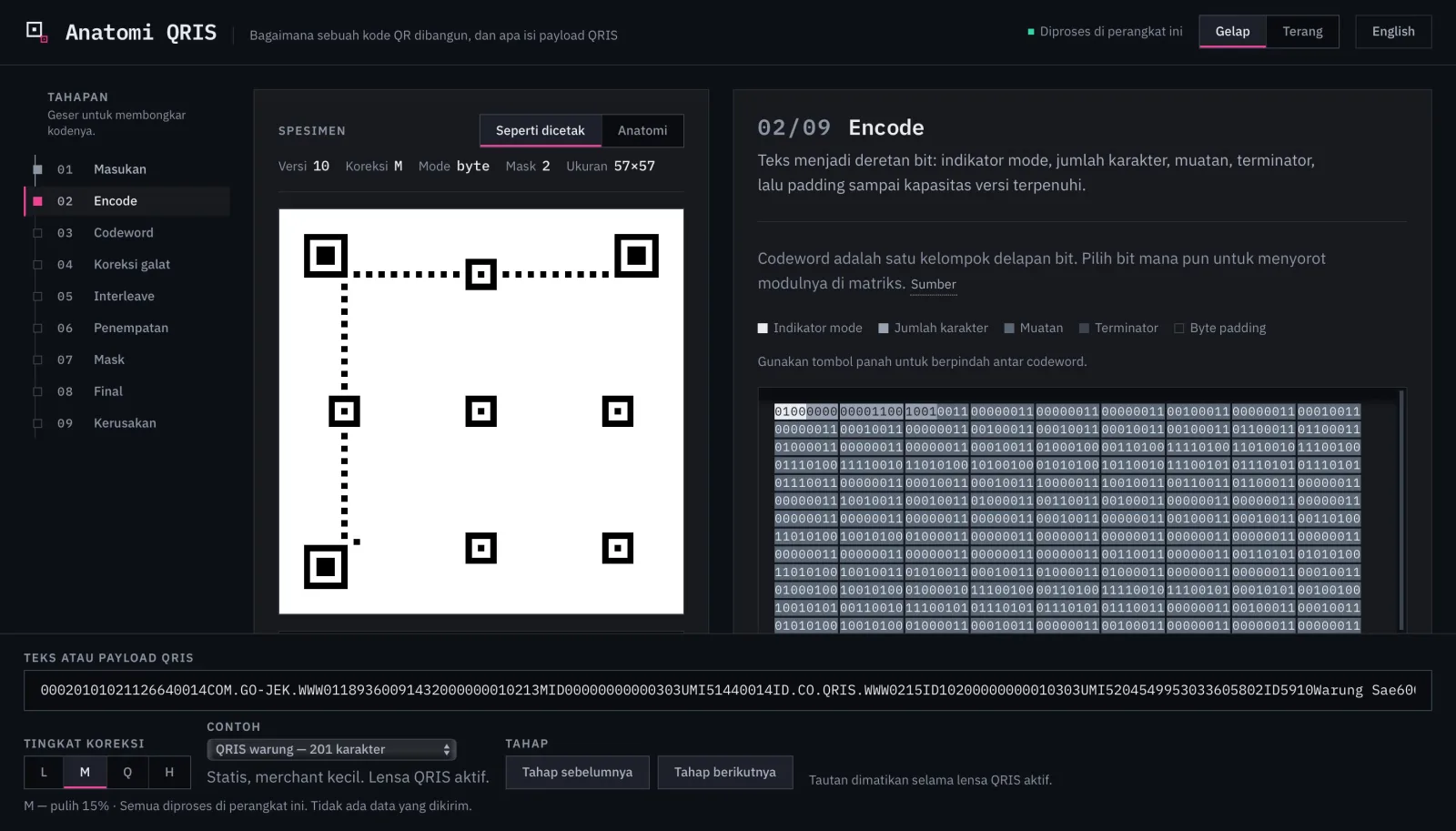Select correction level Q
1456x831 pixels.
127,773
